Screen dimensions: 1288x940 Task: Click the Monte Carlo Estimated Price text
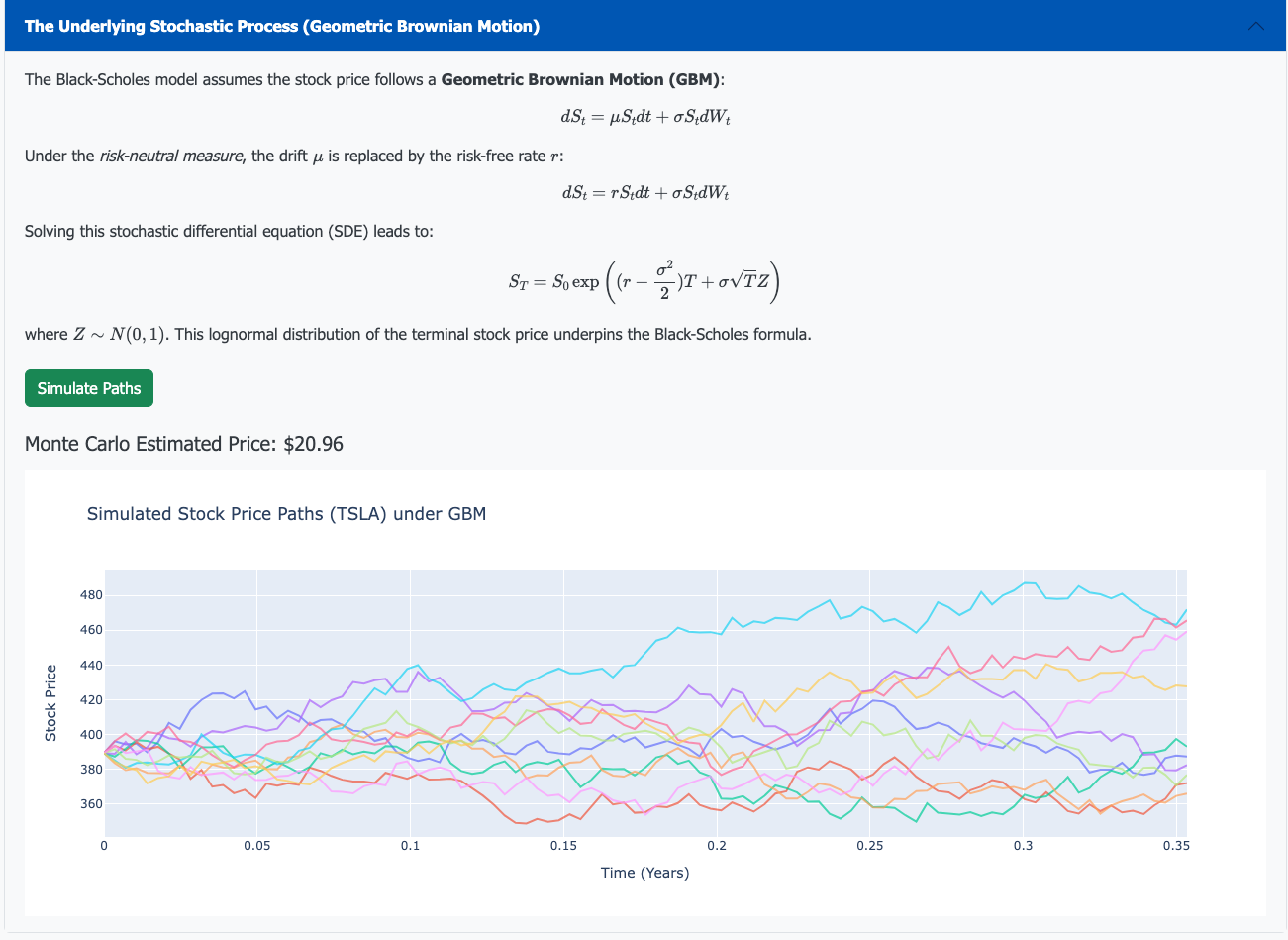point(184,444)
